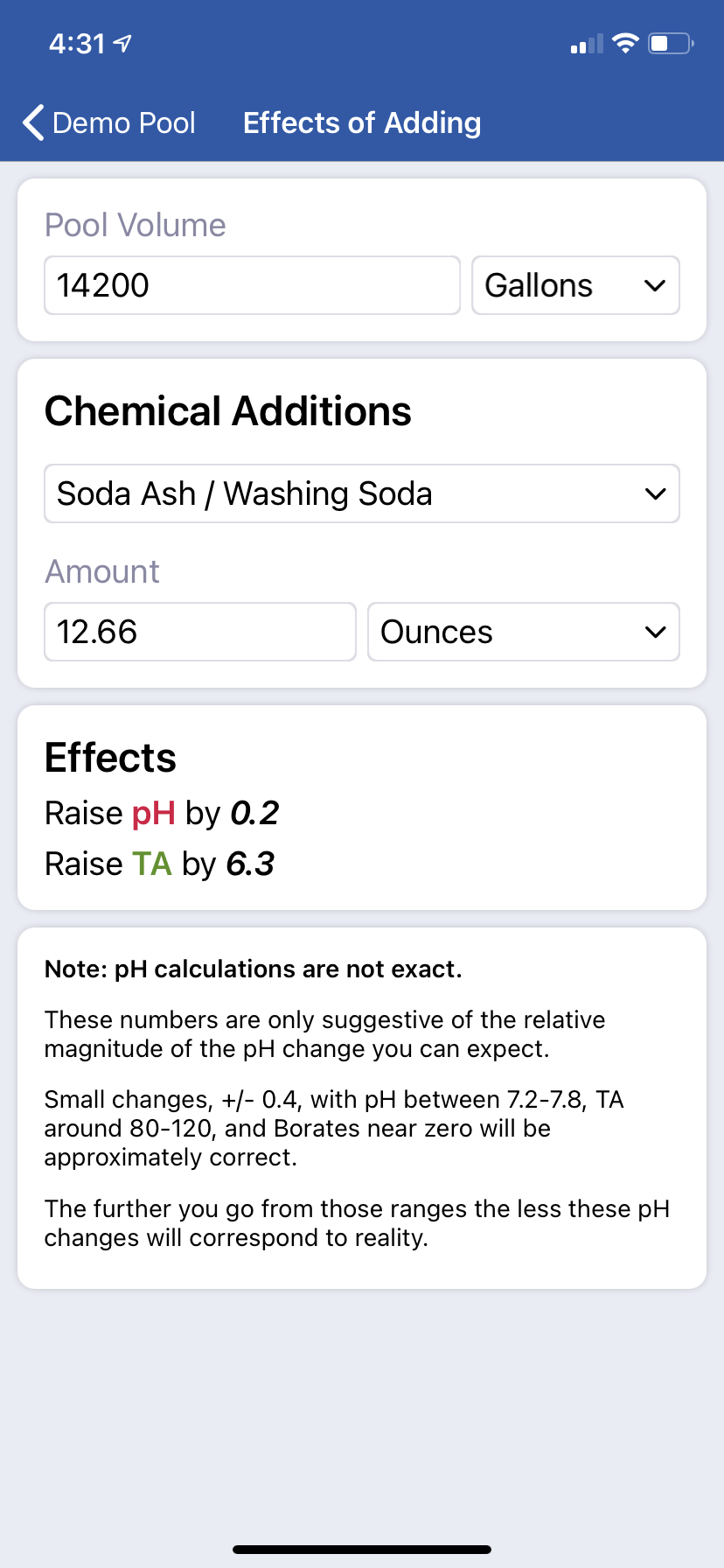Tap the Chemical Additions heading
Screen dimensions: 724x1568
228,411
